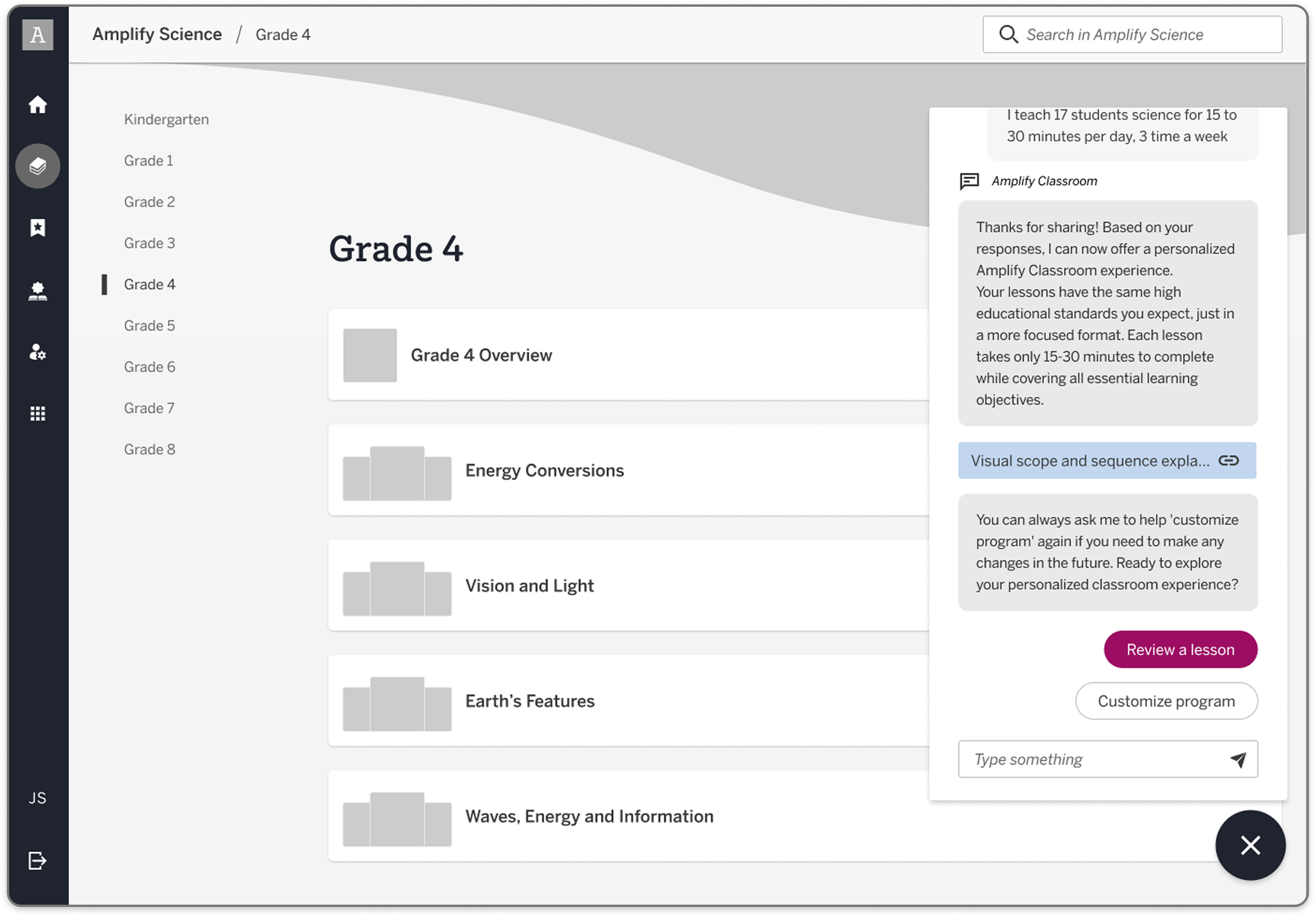This screenshot has height=916, width=1316.
Task: Select Grade 1 in the grade list
Action: click(148, 161)
